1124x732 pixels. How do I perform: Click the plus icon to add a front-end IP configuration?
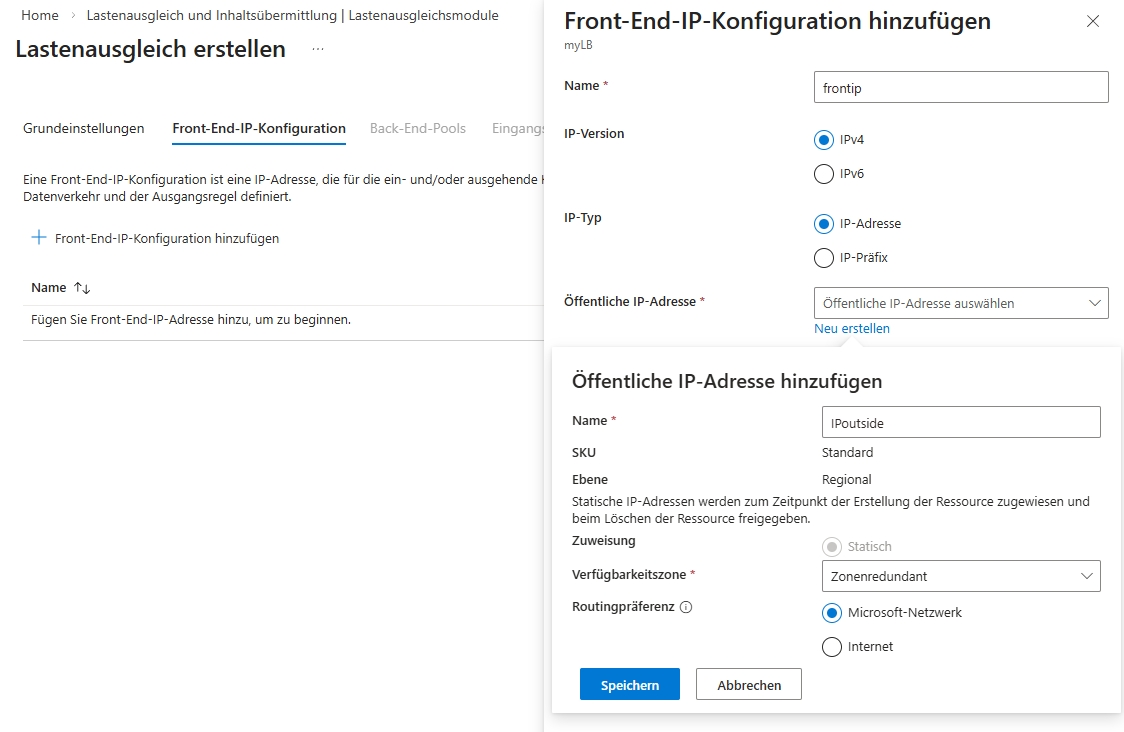(39, 238)
